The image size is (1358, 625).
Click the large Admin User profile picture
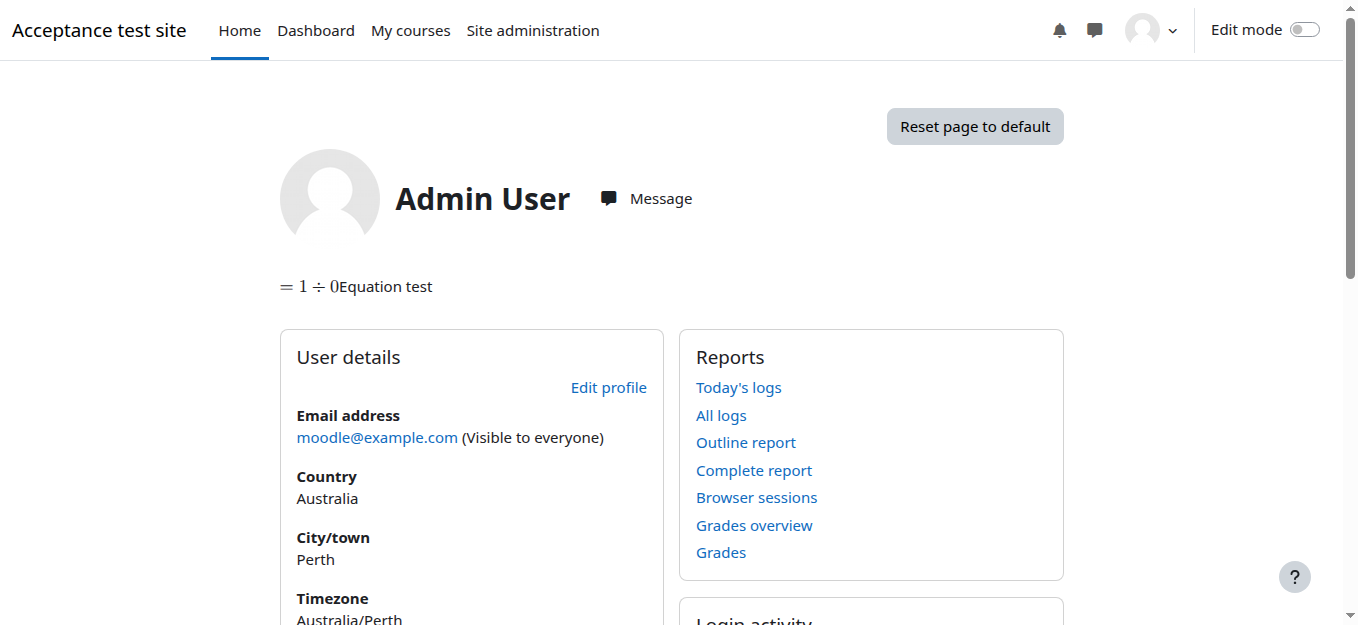tap(330, 198)
